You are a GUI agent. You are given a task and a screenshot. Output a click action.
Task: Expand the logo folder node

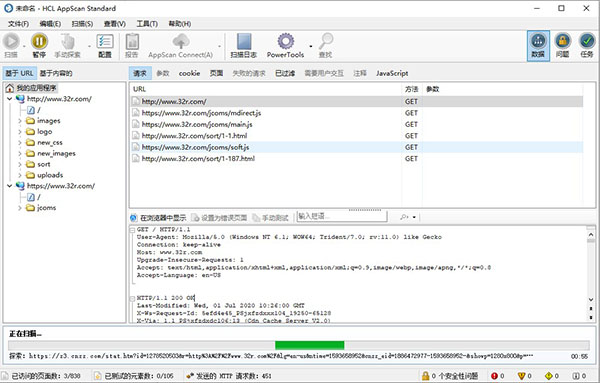tap(20, 132)
